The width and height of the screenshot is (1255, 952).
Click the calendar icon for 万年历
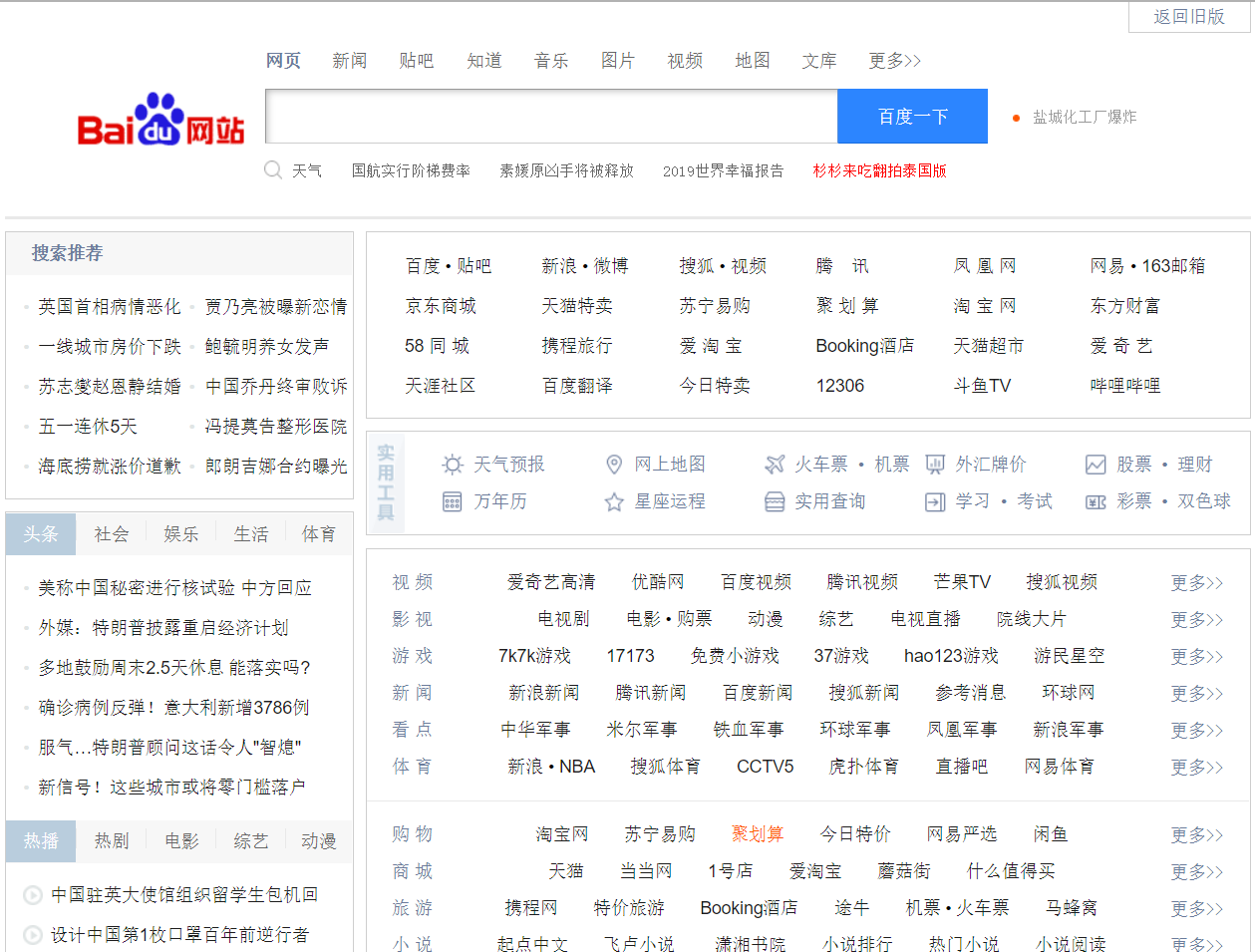(453, 501)
